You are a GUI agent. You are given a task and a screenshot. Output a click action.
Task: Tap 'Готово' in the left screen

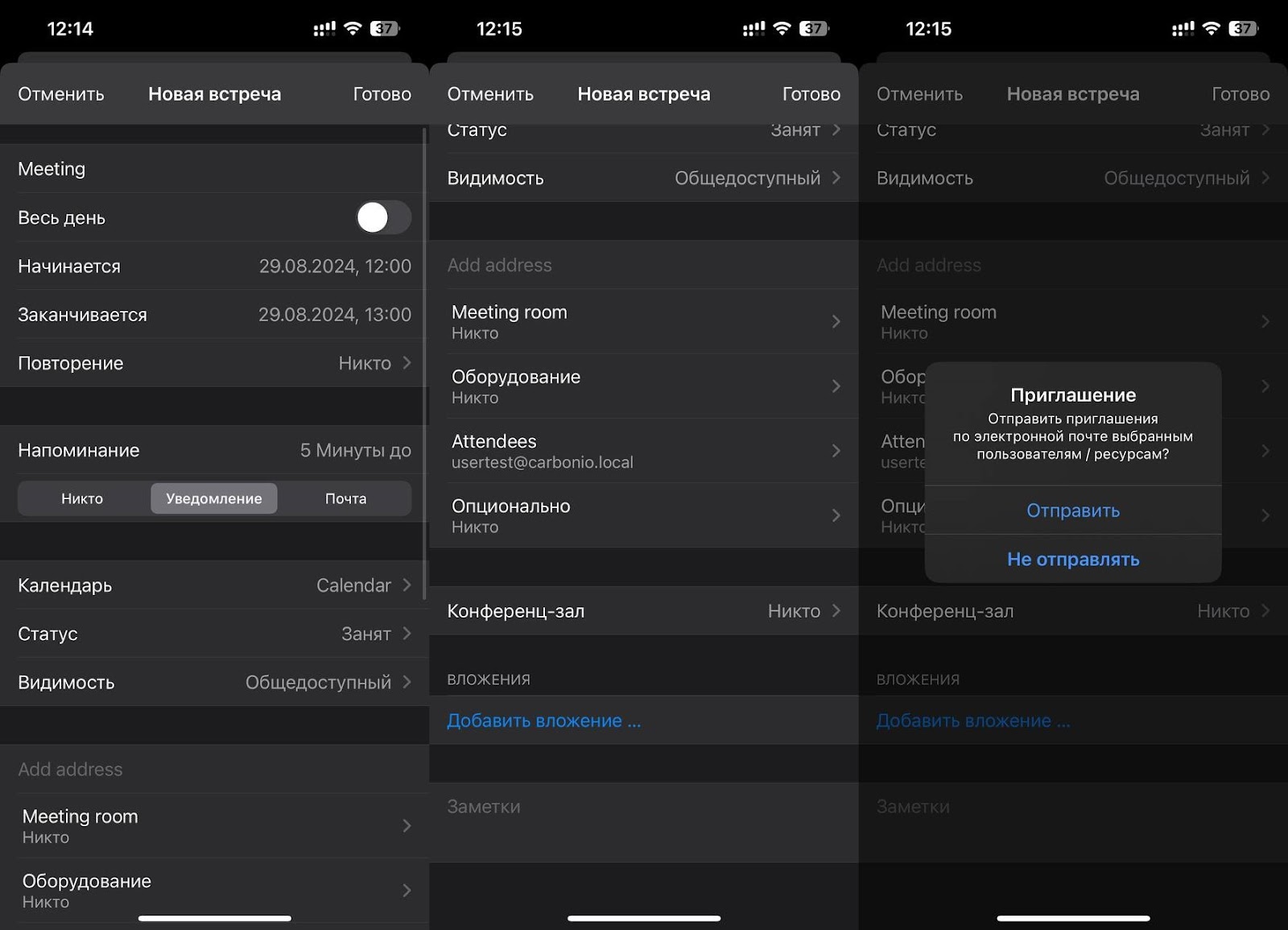pos(382,94)
